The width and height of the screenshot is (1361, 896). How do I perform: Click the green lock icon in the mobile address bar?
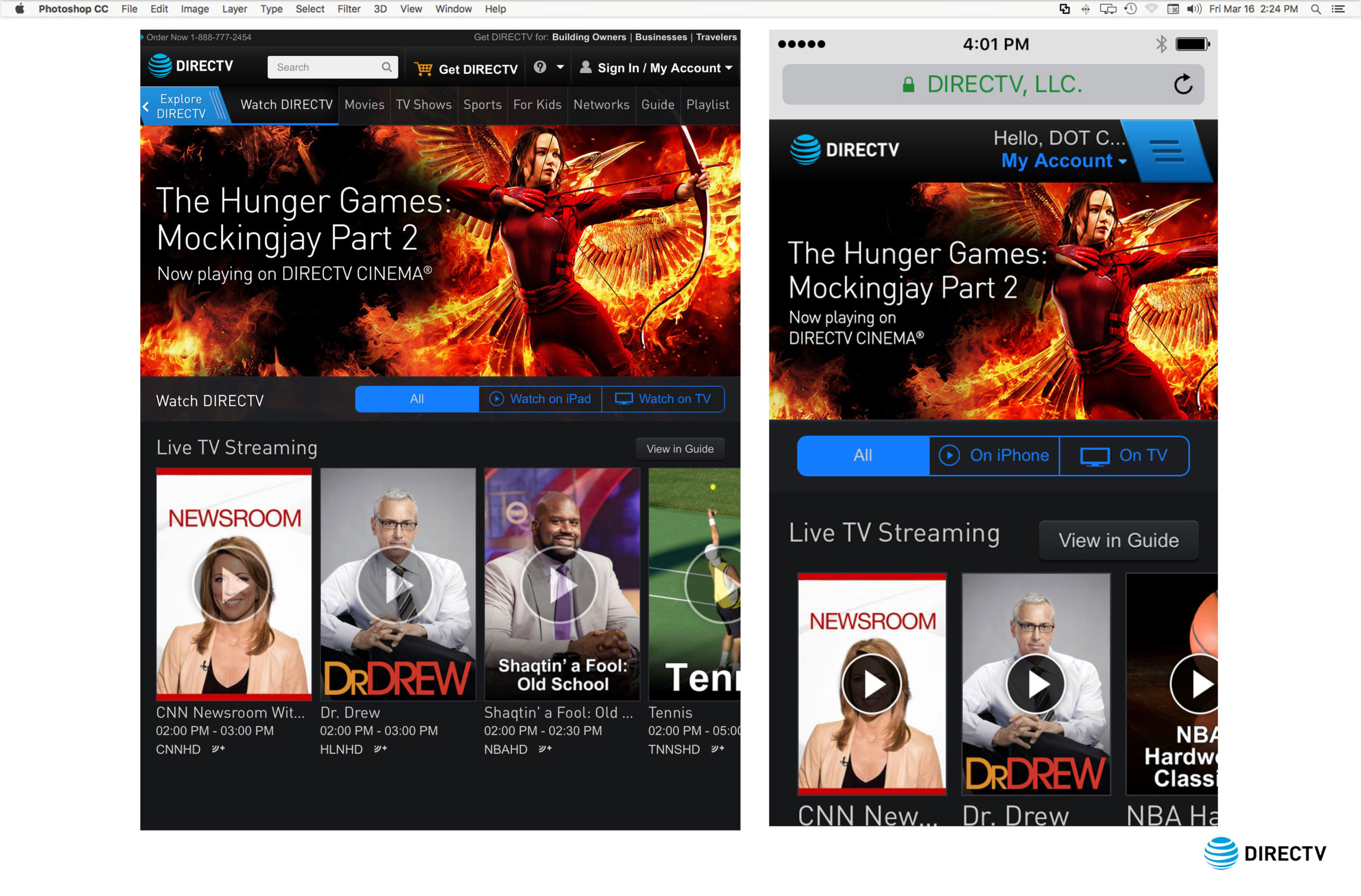[908, 84]
